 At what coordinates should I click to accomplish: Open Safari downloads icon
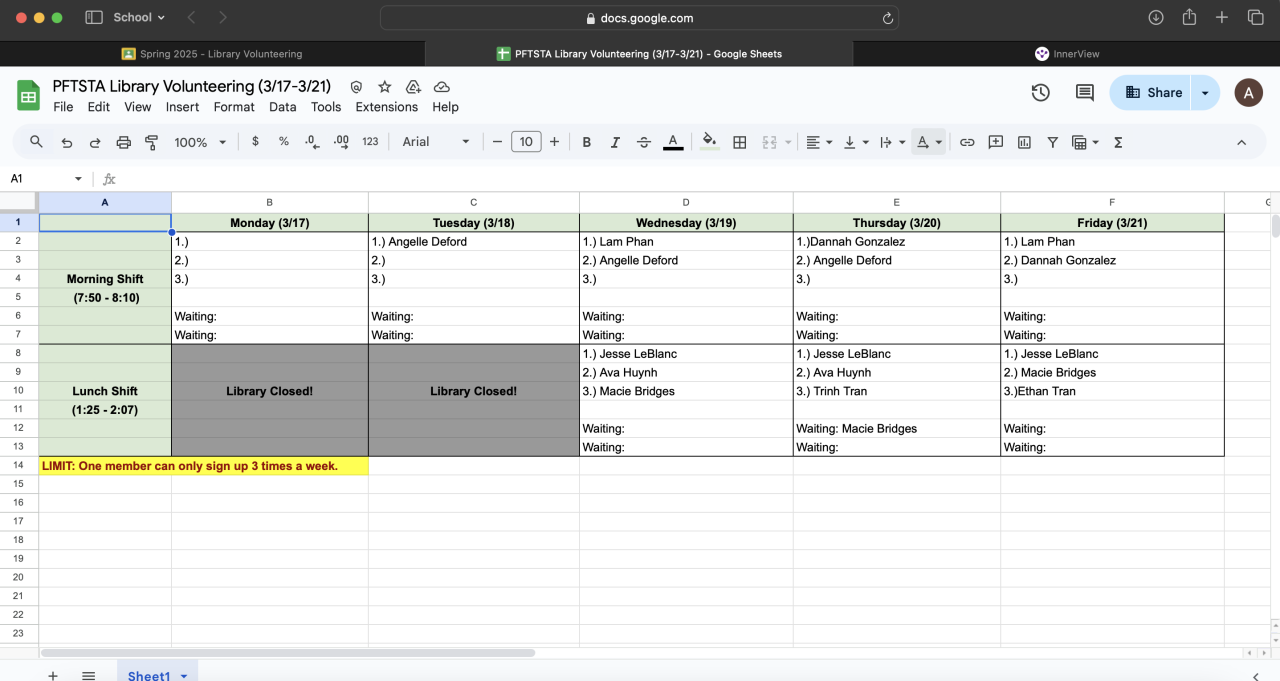tap(1156, 18)
